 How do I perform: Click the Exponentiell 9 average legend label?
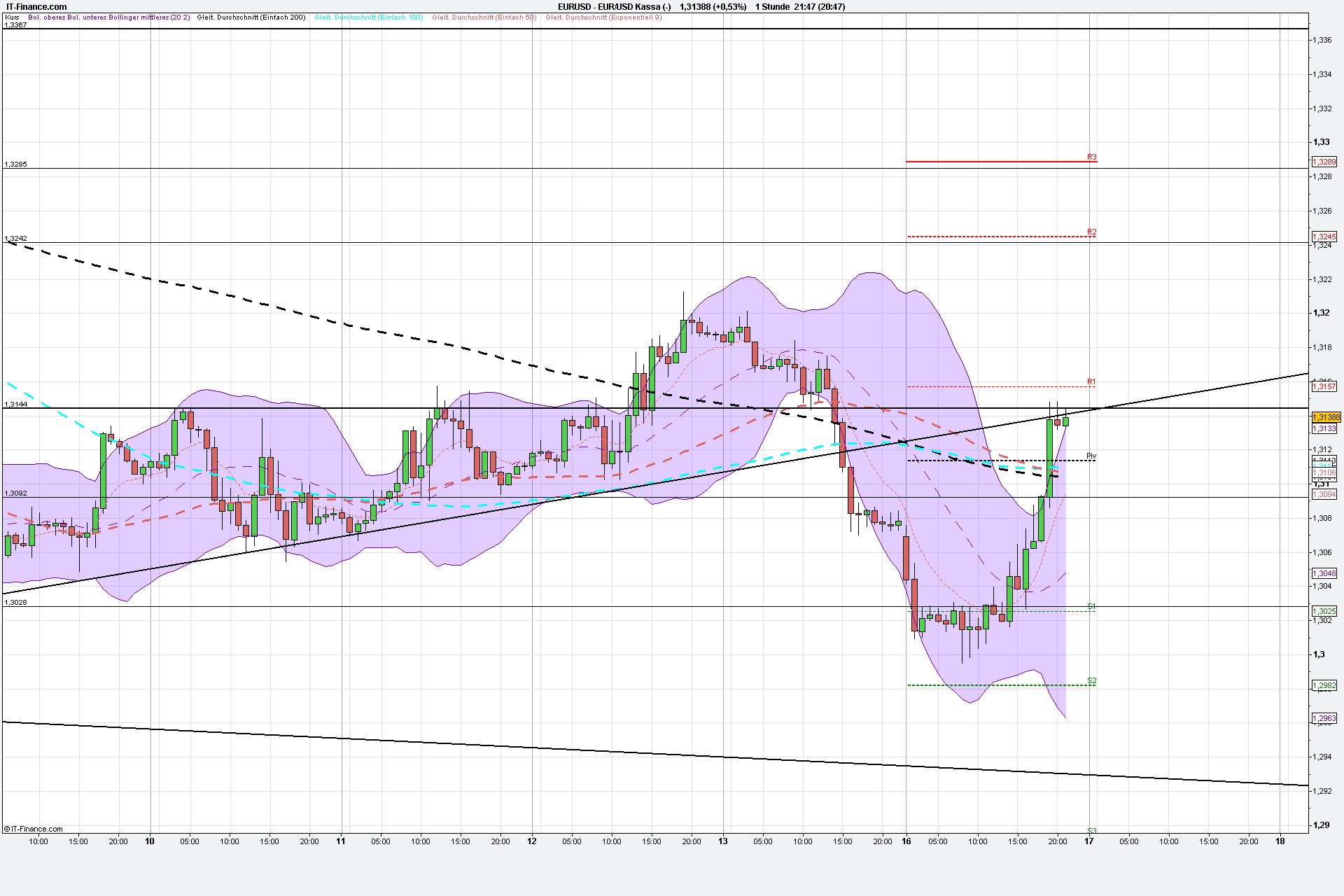(x=603, y=17)
